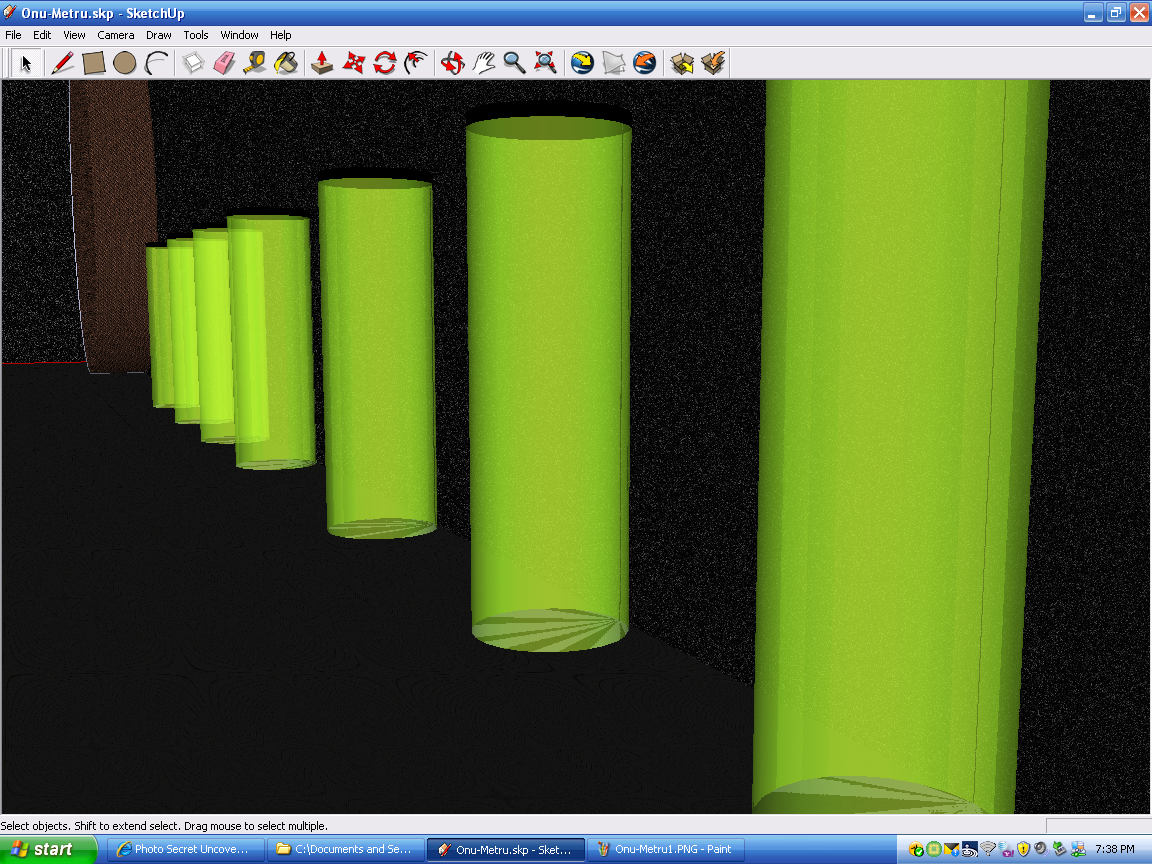Click the Place Model Google Earth icon
This screenshot has height=864, width=1152.
tap(644, 63)
